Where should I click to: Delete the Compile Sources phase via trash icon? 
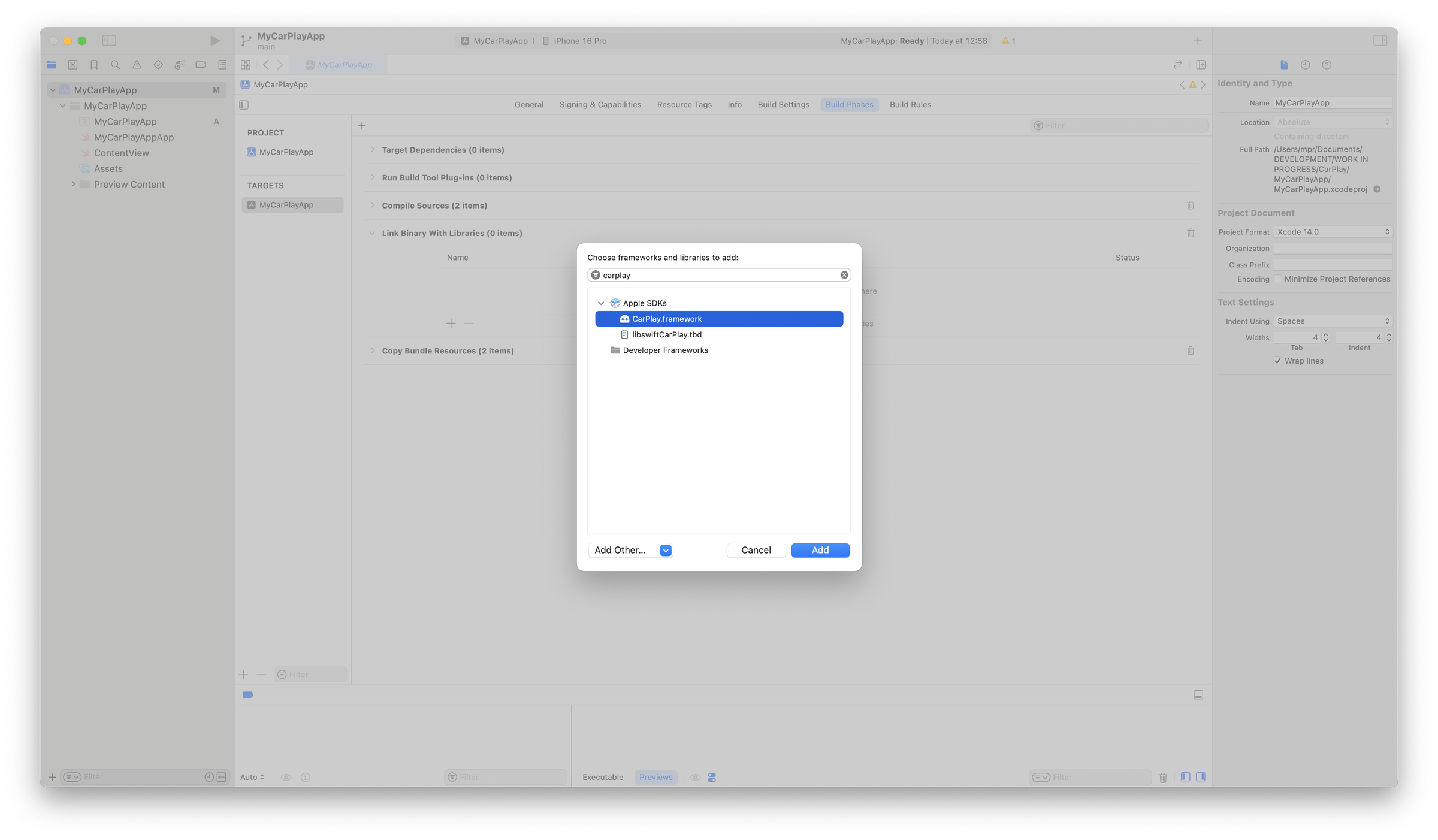[x=1190, y=206]
